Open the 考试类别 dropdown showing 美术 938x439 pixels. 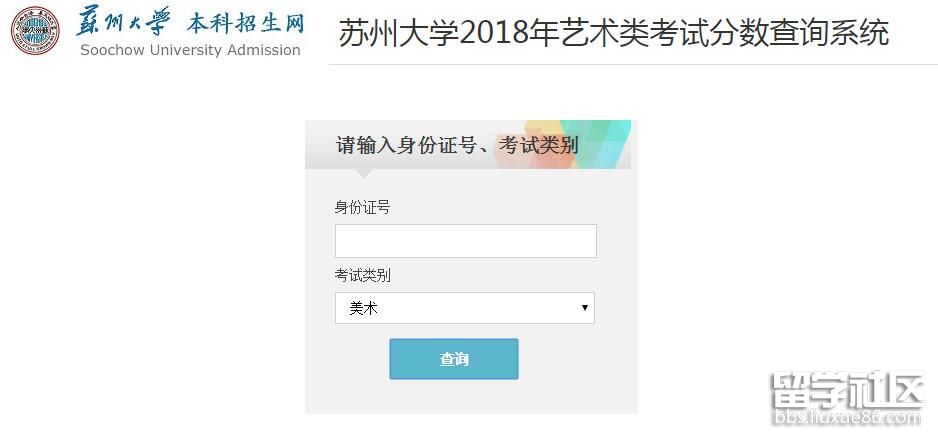pos(464,308)
